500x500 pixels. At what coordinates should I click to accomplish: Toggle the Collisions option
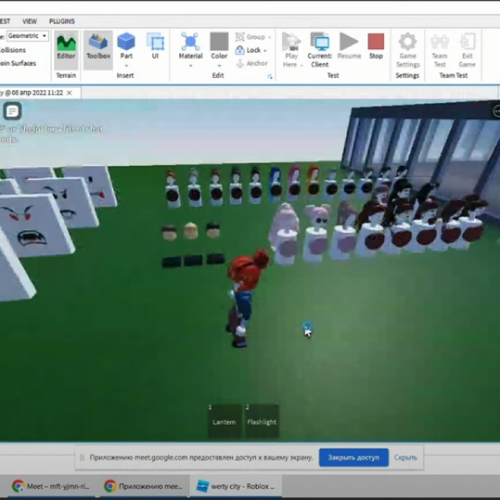pos(13,50)
